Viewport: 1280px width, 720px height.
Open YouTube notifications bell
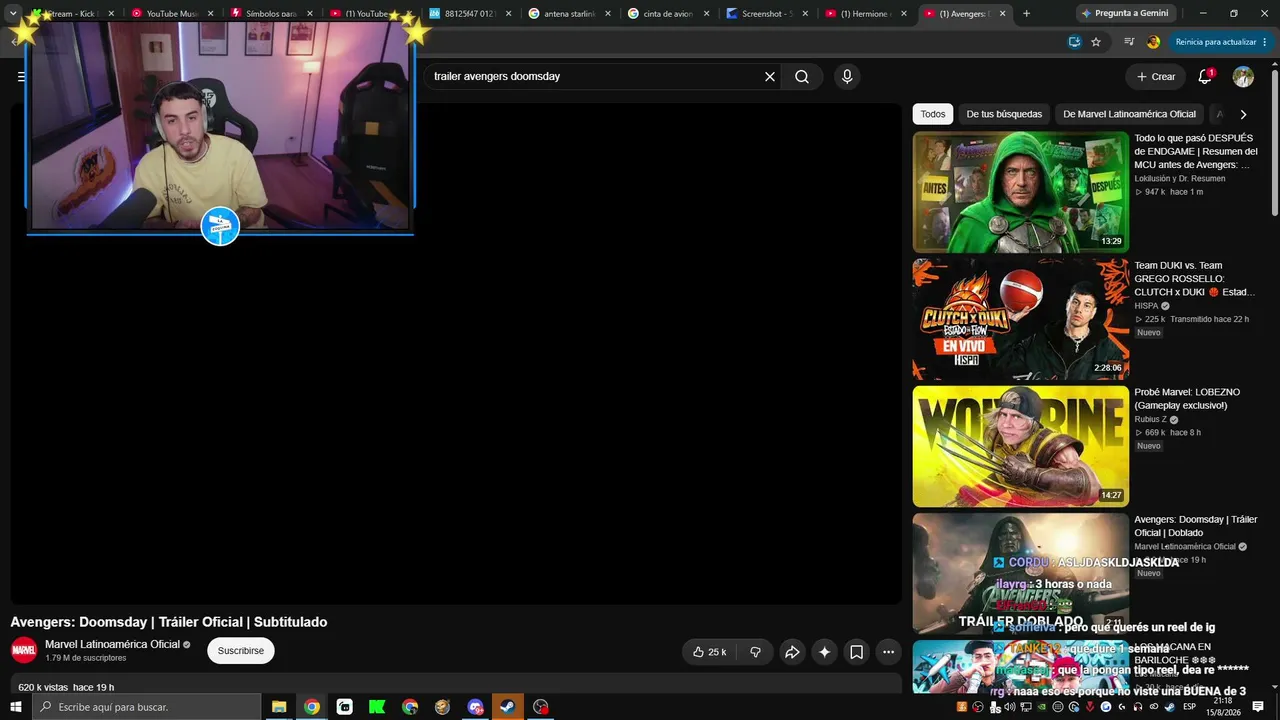coord(1205,77)
